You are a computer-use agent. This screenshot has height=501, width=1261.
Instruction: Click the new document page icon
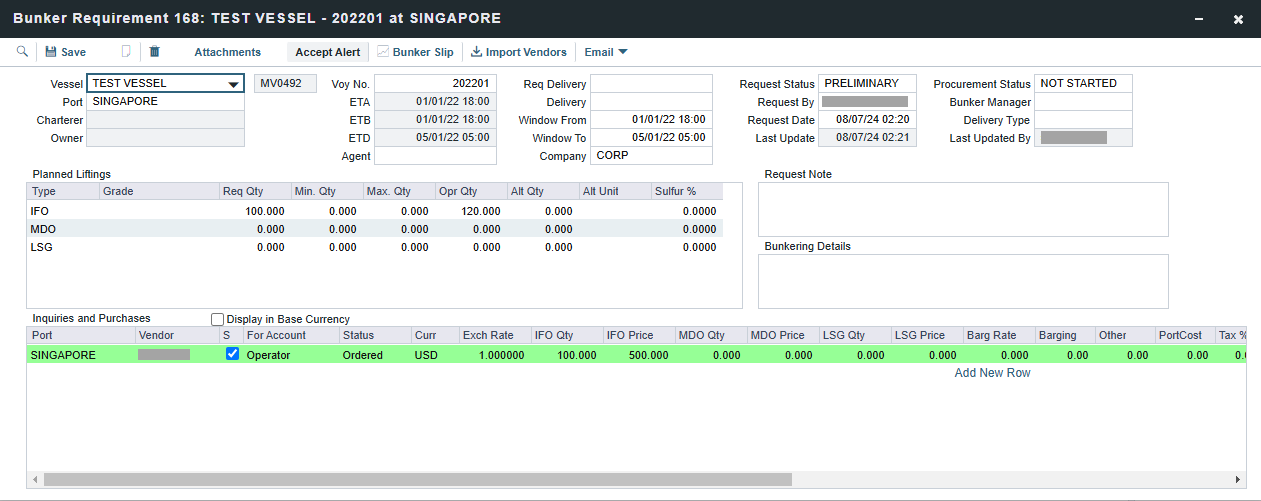point(126,52)
